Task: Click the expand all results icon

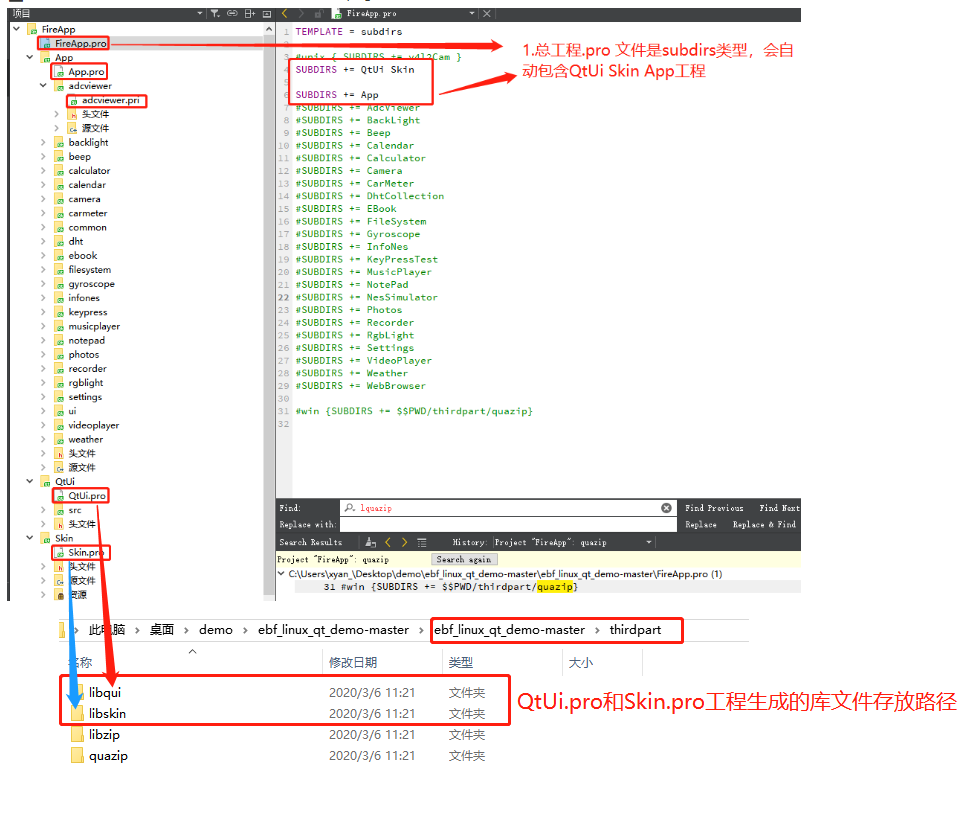Action: point(422,542)
